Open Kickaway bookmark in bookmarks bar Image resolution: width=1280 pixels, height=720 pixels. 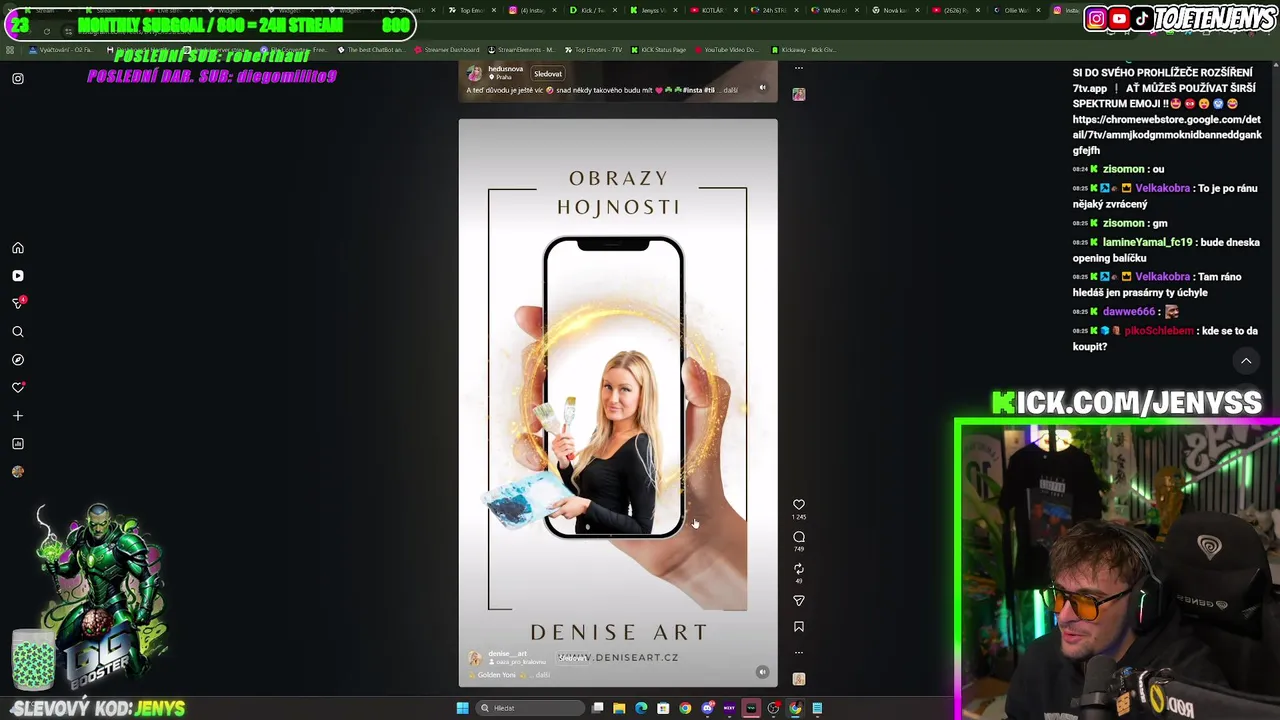pyautogui.click(x=803, y=50)
